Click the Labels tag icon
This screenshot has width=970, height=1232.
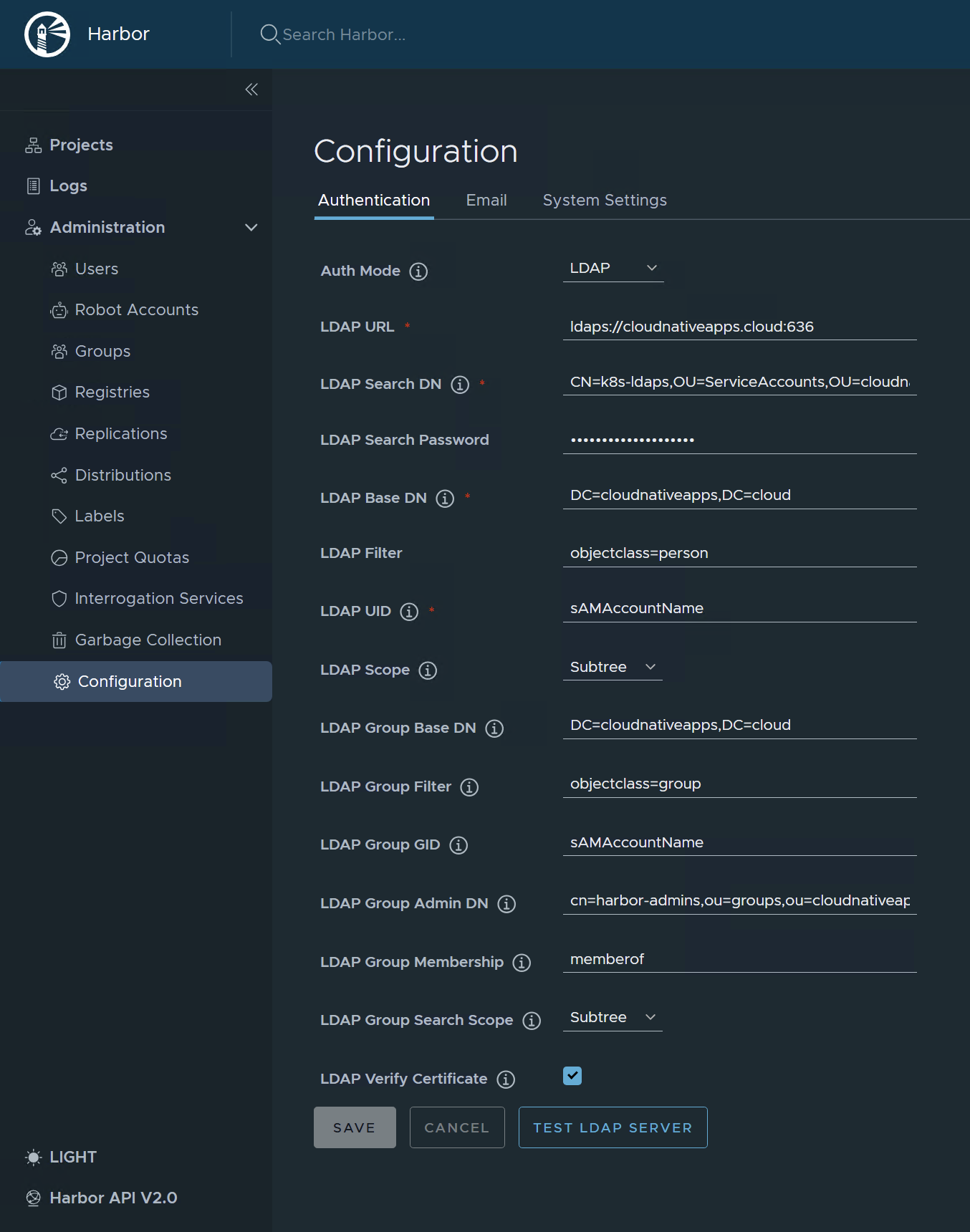click(x=59, y=516)
